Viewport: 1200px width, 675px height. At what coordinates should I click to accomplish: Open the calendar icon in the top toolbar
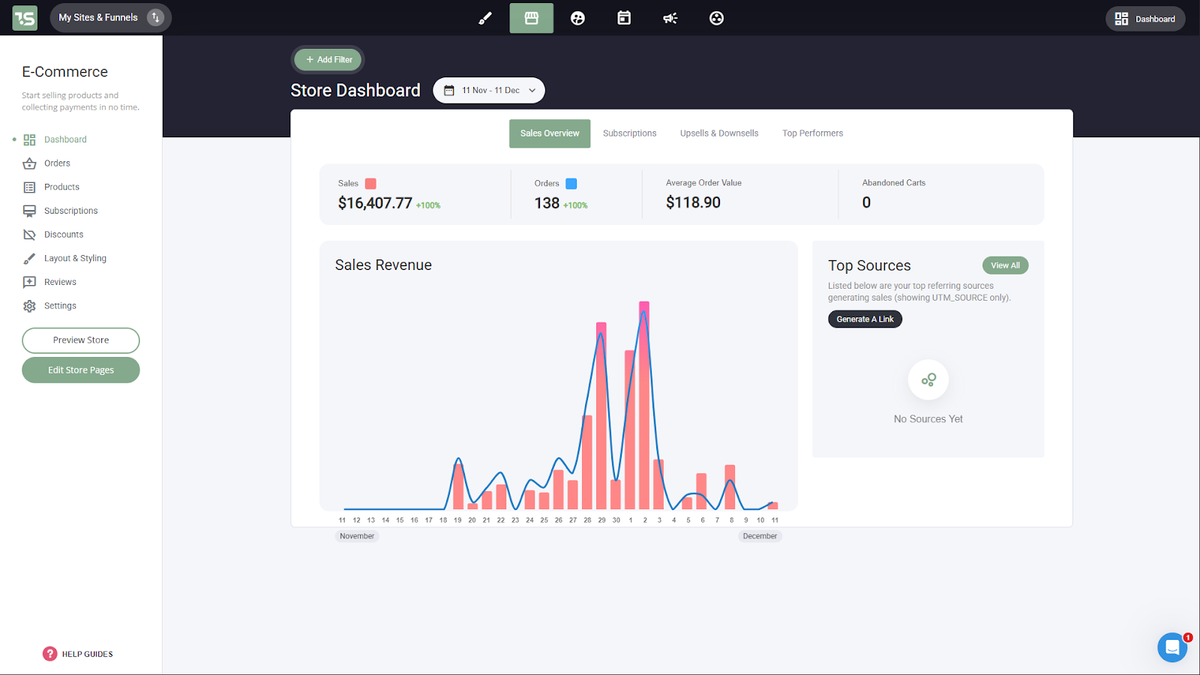point(624,17)
